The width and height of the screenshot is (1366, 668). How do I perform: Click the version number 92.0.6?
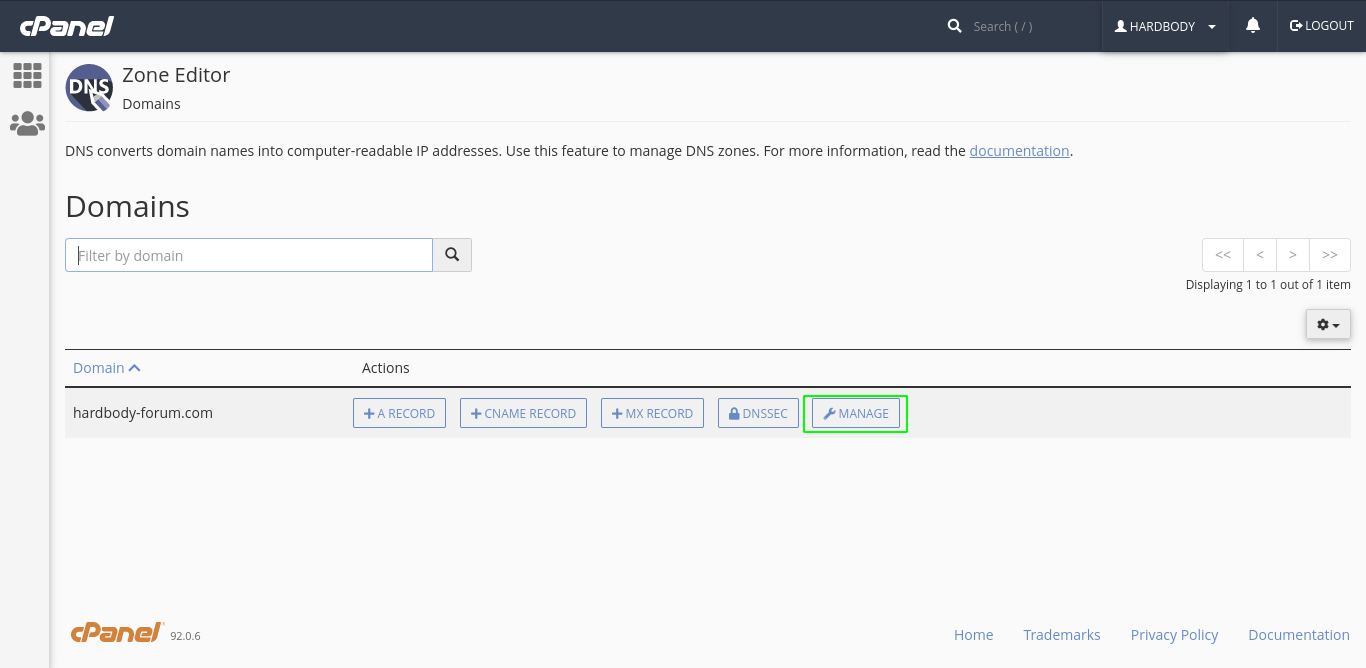pos(185,636)
